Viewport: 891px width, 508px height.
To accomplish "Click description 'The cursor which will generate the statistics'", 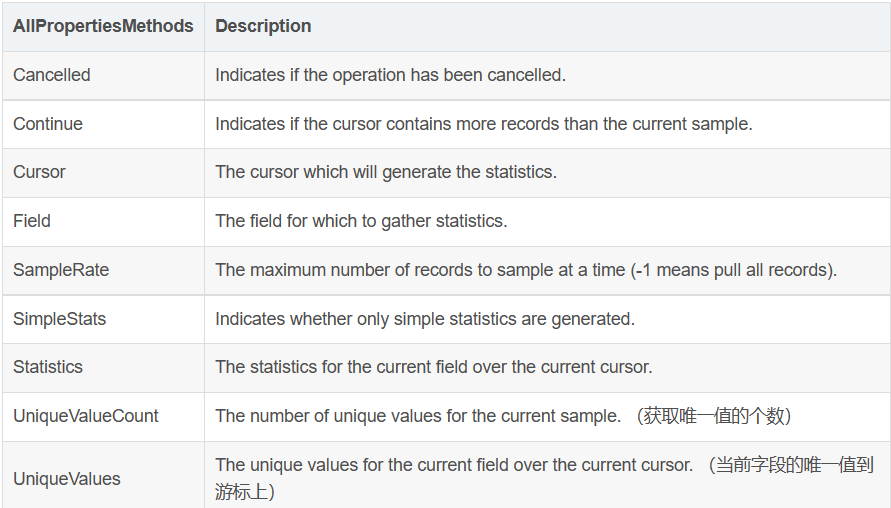I will tap(386, 172).
